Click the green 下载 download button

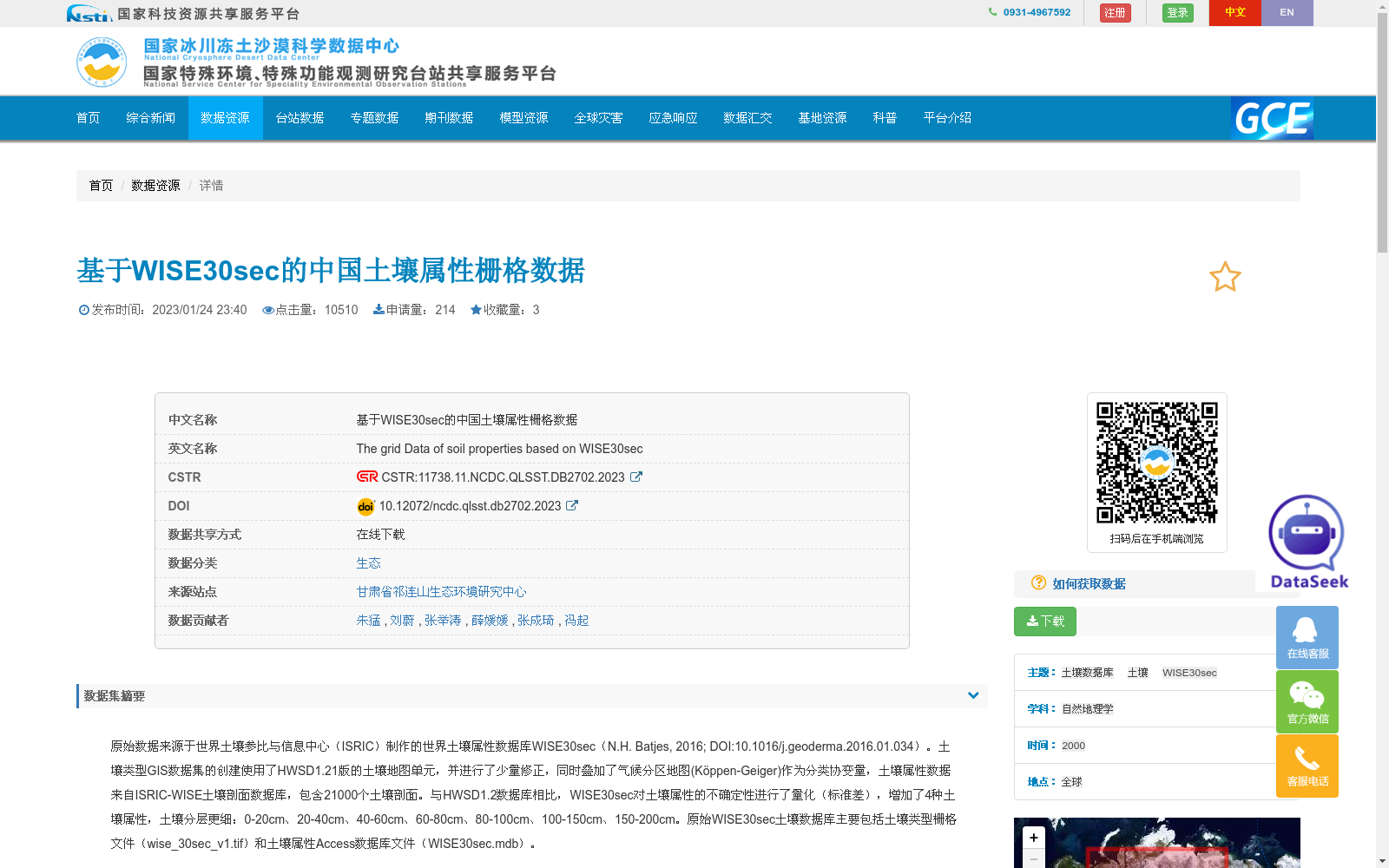coord(1045,621)
